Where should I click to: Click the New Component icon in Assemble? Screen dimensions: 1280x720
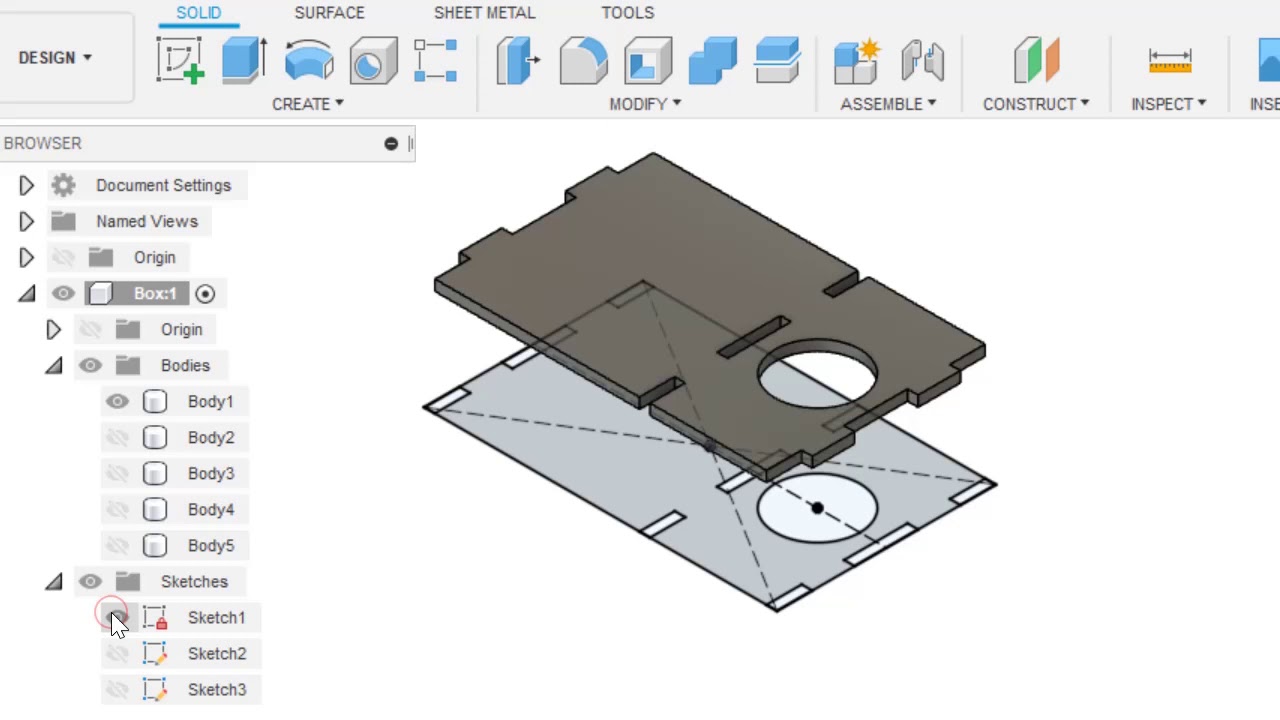tap(857, 60)
